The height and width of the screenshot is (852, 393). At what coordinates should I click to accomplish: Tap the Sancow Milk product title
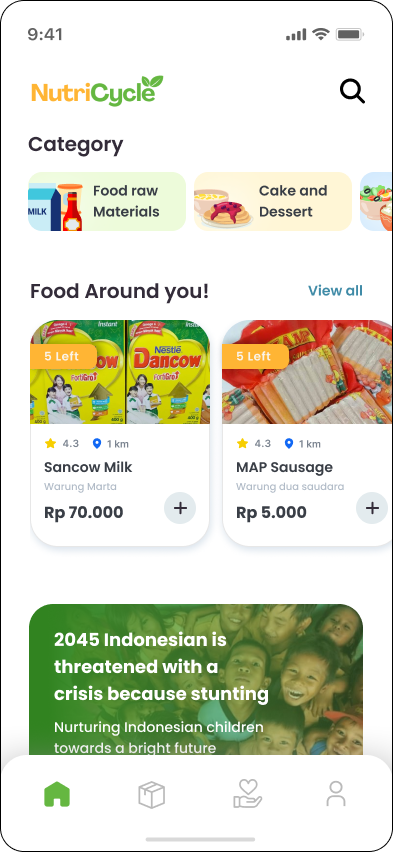point(88,467)
